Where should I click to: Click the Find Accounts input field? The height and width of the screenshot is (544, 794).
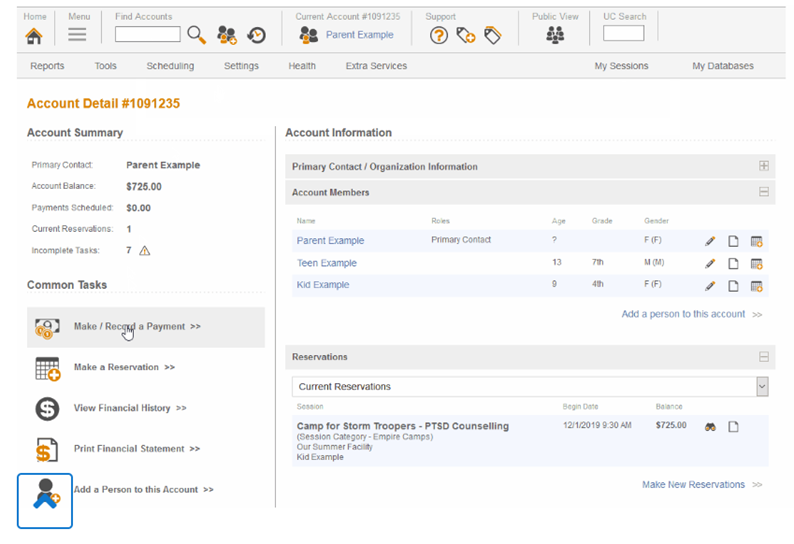point(148,35)
